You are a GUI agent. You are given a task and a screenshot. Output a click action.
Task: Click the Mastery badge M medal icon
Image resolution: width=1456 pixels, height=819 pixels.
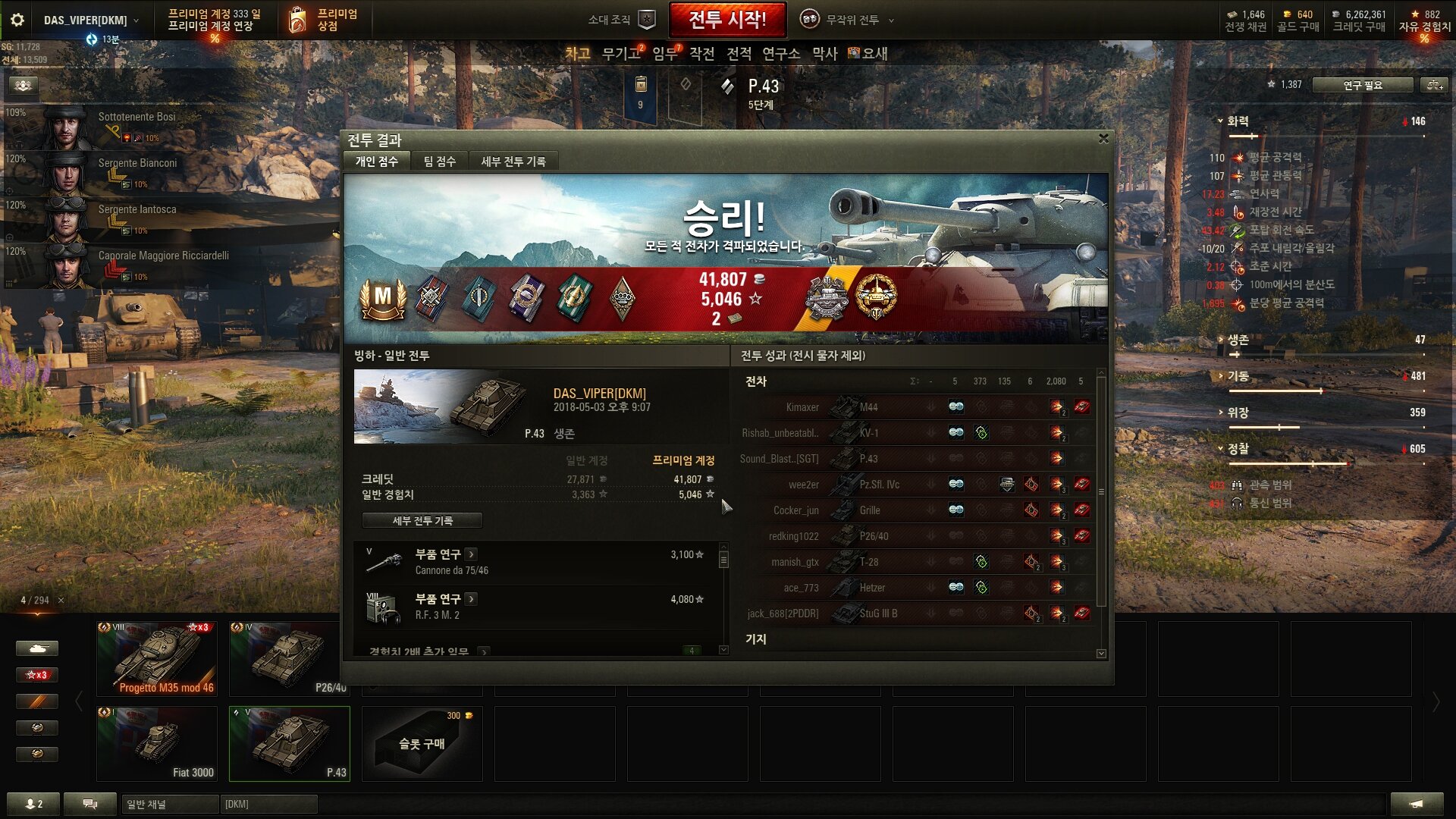tap(383, 298)
